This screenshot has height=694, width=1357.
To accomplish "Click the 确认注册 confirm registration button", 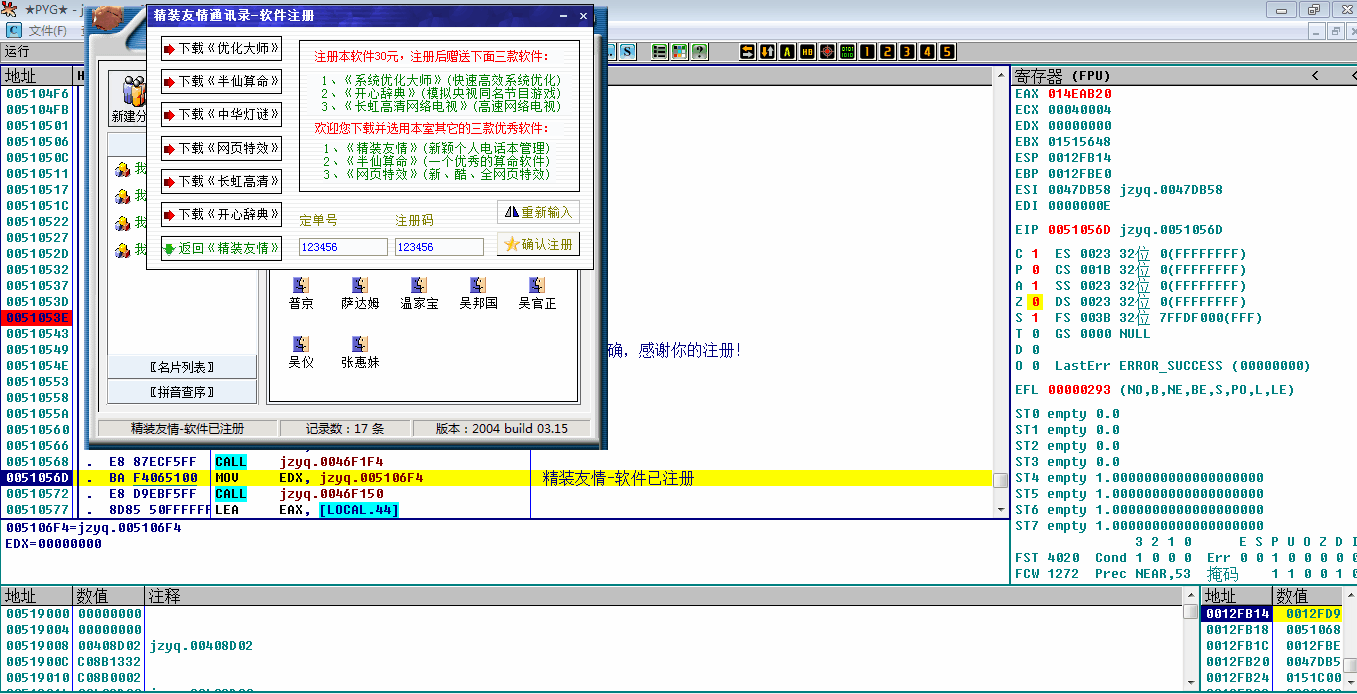I will (x=538, y=244).
